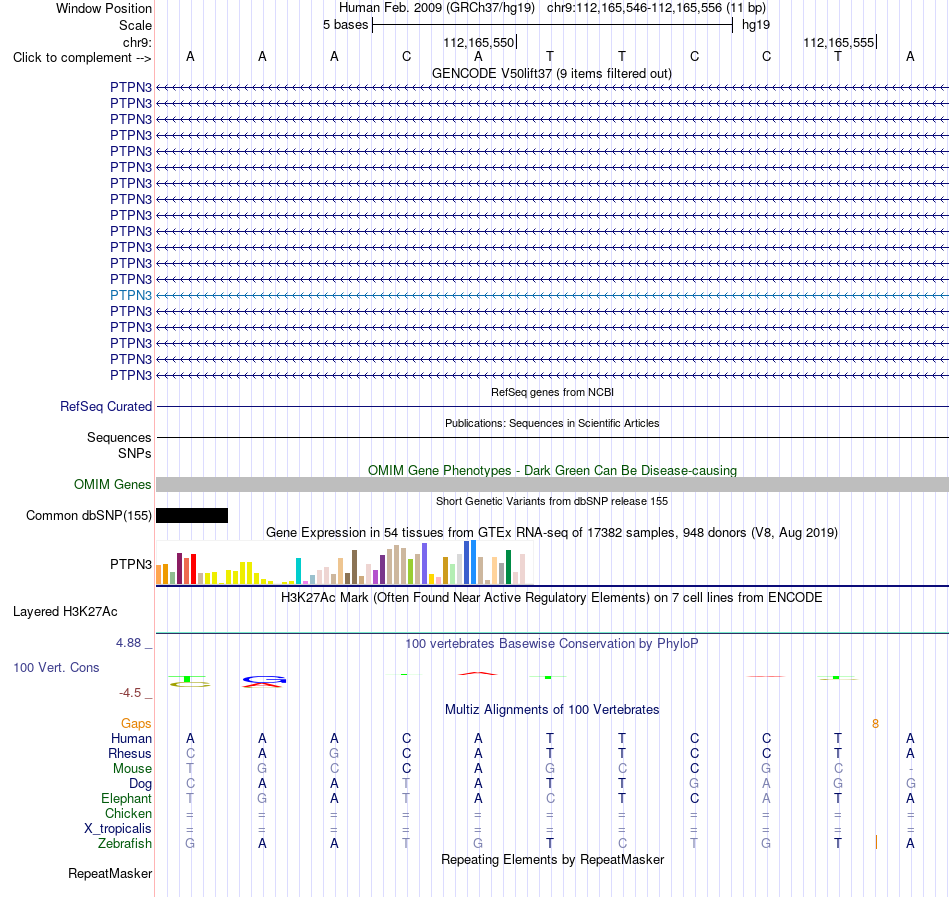The height and width of the screenshot is (897, 950).
Task: Click the light-blue highlighted PTPN3 transcript label
Action: tap(130, 295)
